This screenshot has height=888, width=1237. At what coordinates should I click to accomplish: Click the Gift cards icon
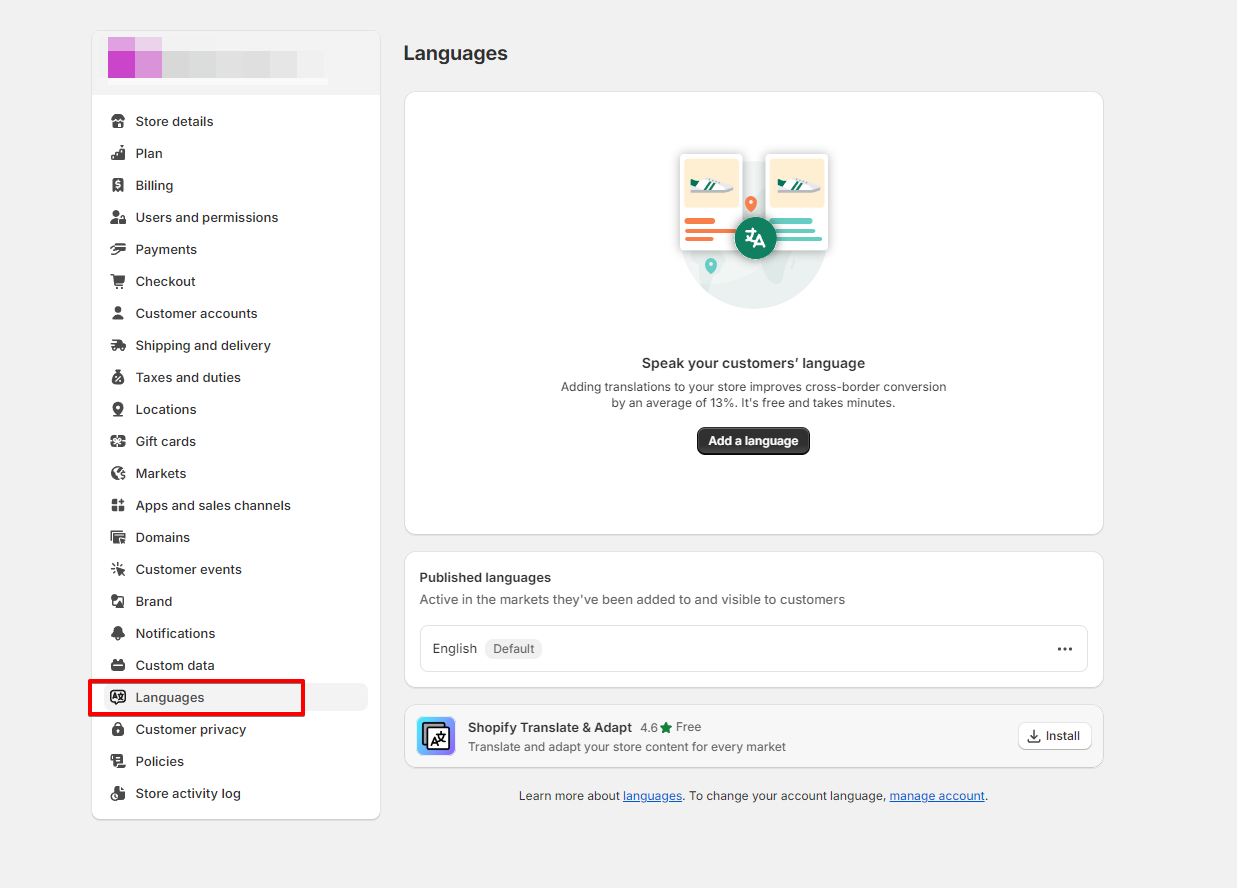(118, 441)
